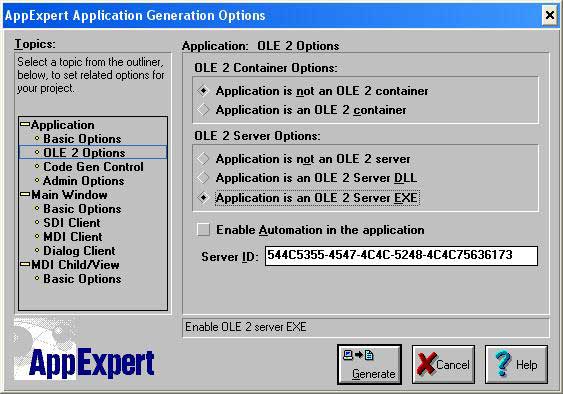Image resolution: width=563 pixels, height=394 pixels.
Task: Collapse the Main Window tree node
Action: click(25, 194)
